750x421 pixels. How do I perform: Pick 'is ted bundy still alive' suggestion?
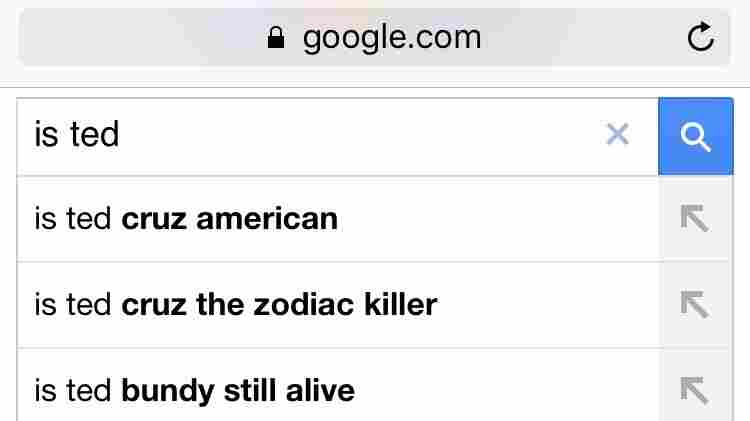tap(338, 386)
